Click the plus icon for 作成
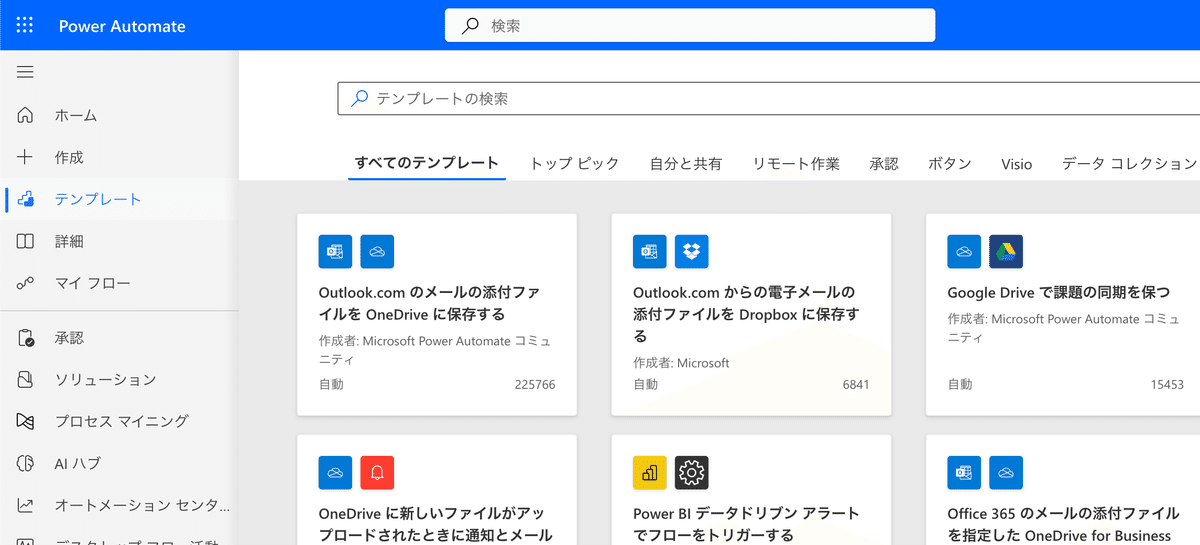This screenshot has width=1200, height=545. 26,157
